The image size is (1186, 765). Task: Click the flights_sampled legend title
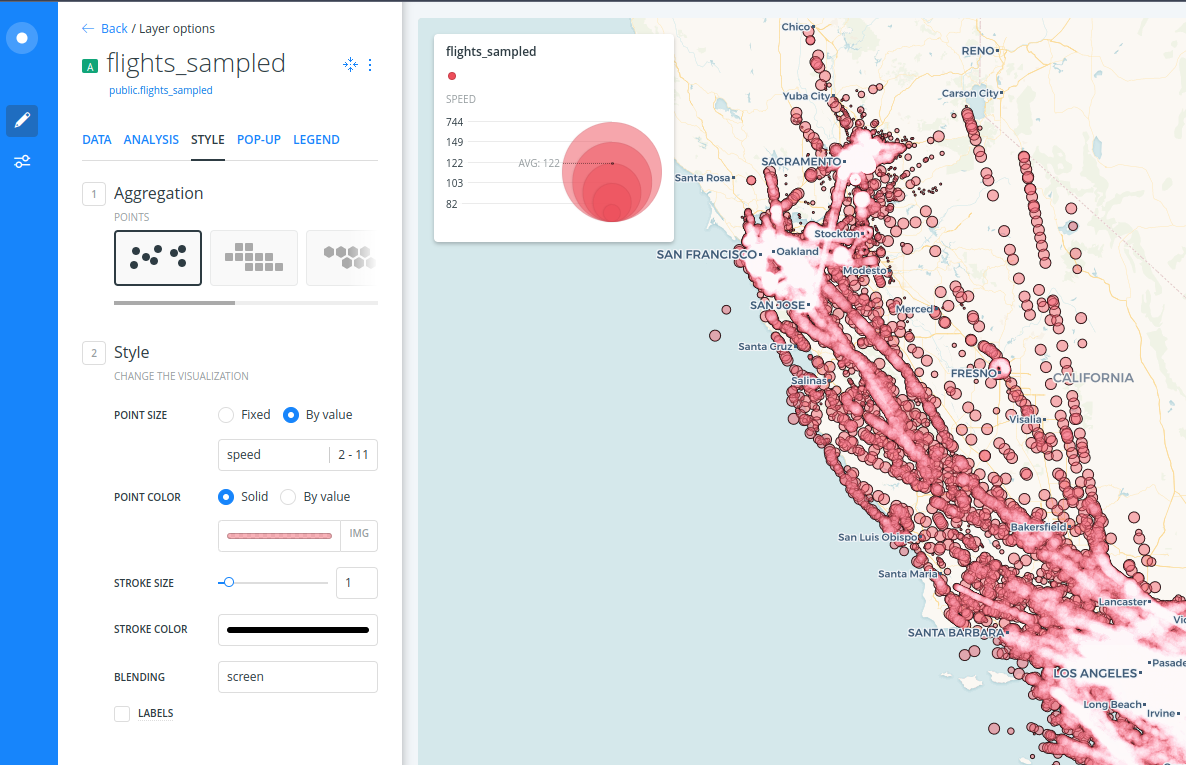491,51
